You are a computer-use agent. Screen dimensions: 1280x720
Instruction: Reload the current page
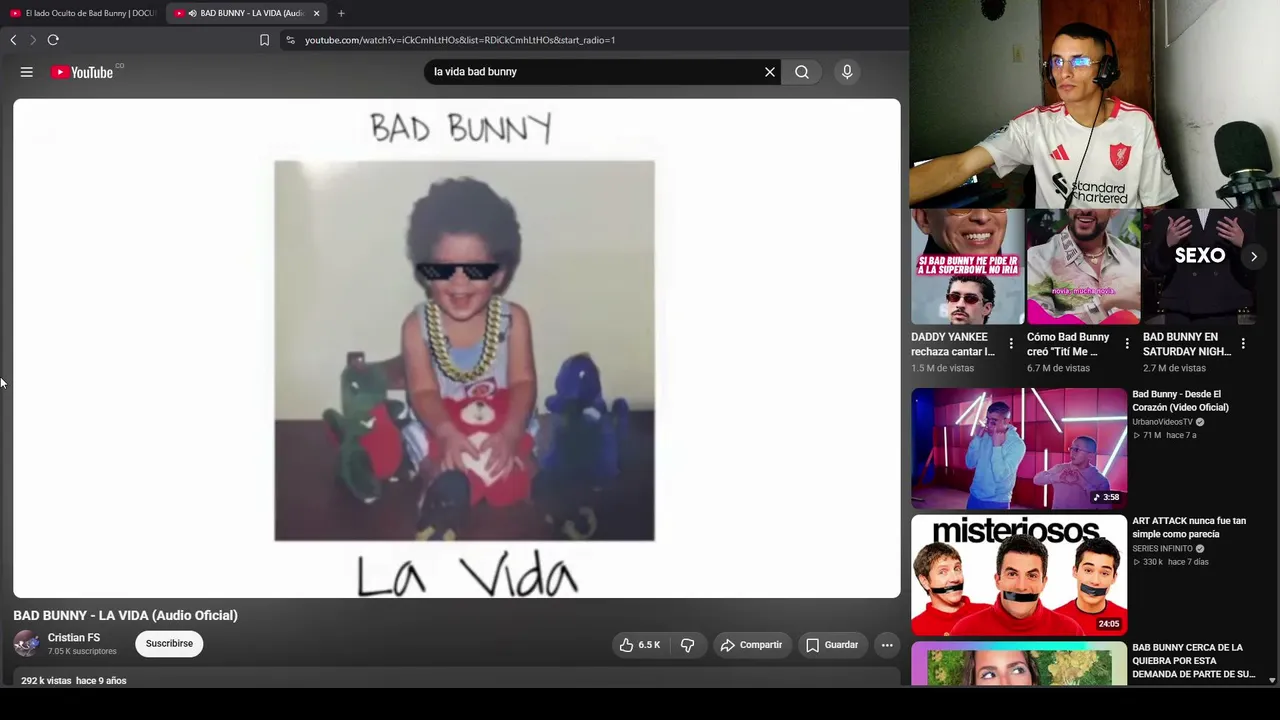[x=53, y=40]
